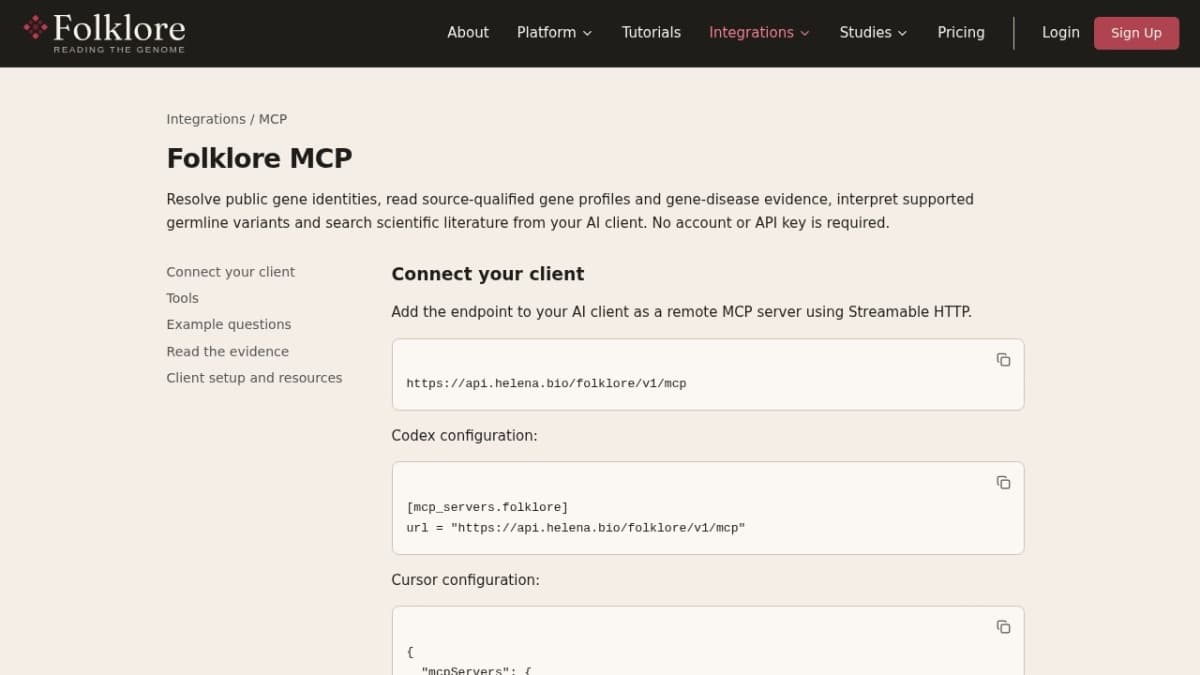Jump to the Connect your client section
This screenshot has height=675, width=1200.
pos(231,272)
